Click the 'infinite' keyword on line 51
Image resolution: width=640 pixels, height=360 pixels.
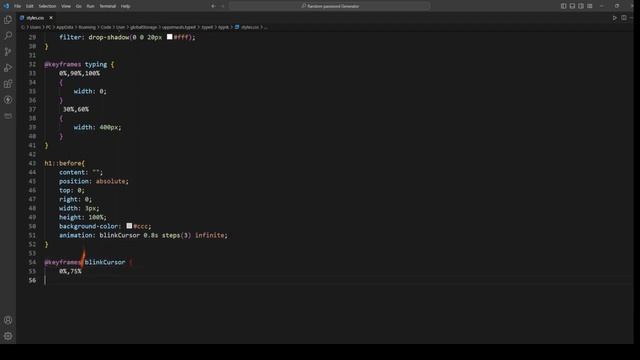210,235
